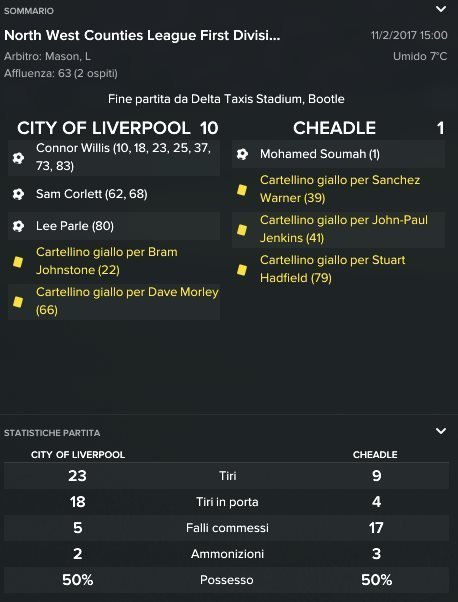Viewport: 458px width, 602px height.
Task: Click yellow card icon for Stuart Hadfield
Action: tap(242, 270)
